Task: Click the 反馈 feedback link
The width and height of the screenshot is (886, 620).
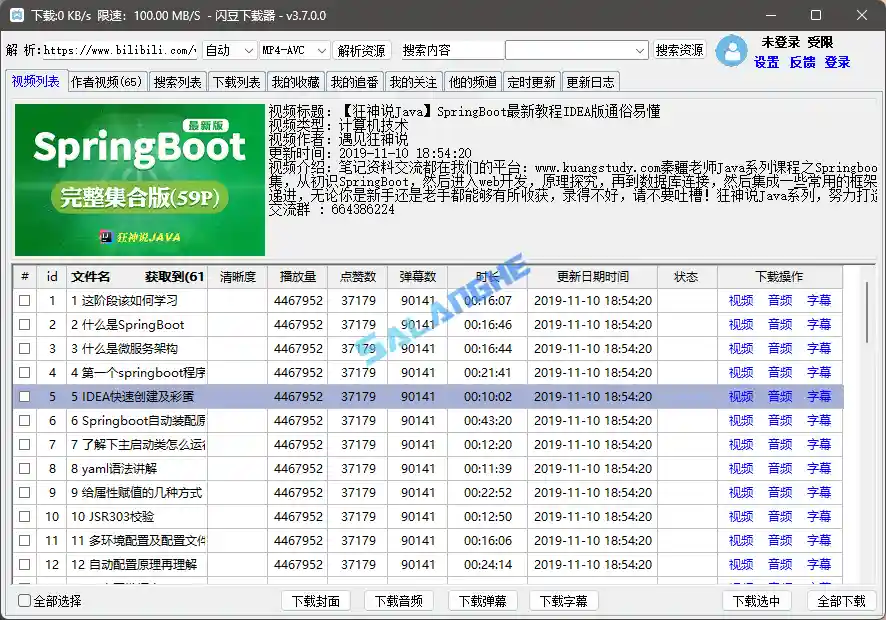Action: click(x=800, y=62)
